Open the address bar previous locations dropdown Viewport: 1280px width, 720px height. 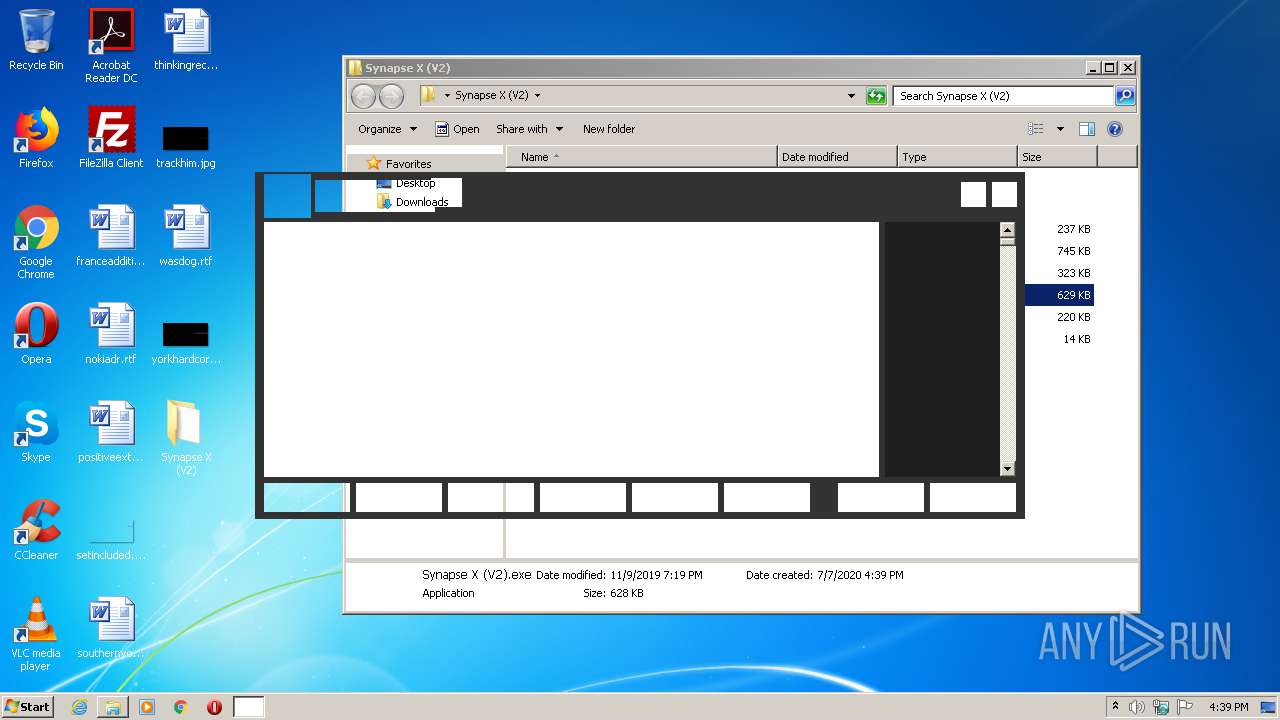(851, 96)
